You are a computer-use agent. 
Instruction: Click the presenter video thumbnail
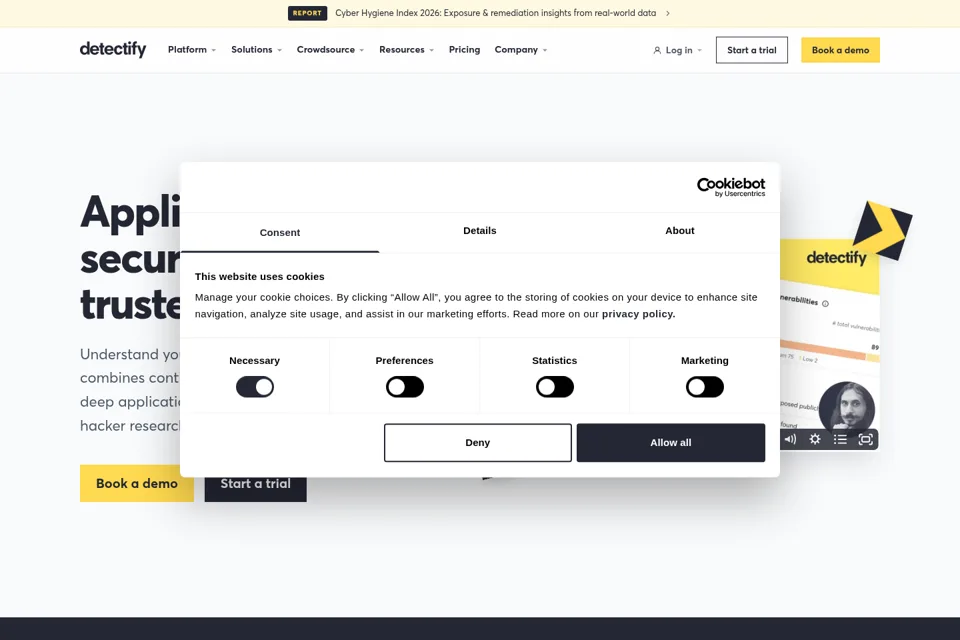coord(847,408)
